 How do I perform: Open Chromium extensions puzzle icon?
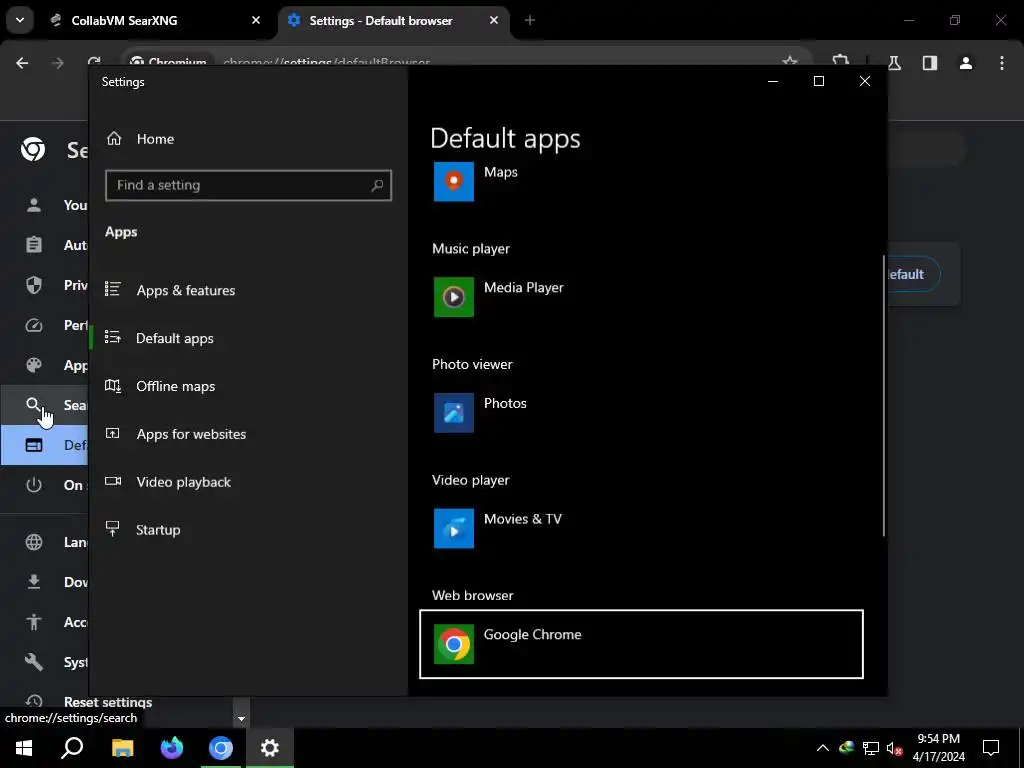840,62
